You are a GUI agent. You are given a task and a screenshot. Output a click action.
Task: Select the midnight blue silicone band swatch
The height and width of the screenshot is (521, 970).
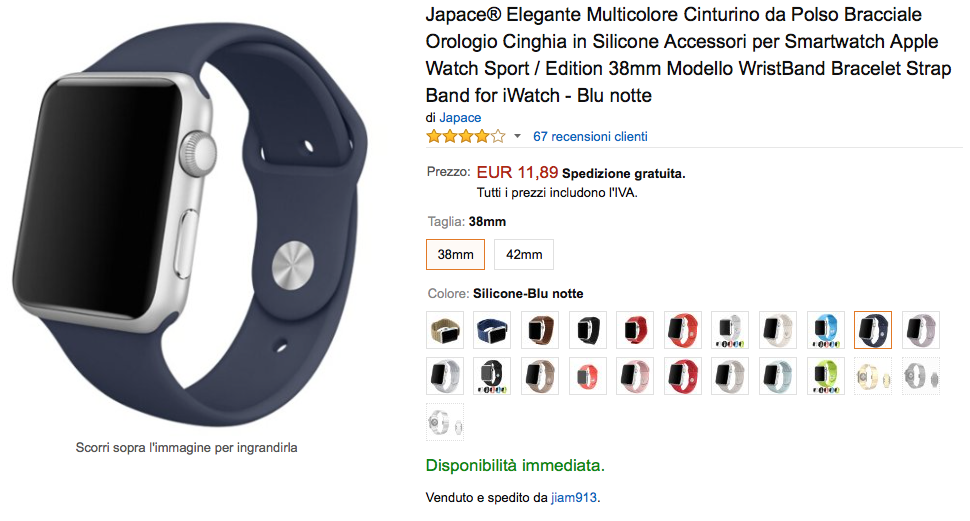coord(873,330)
